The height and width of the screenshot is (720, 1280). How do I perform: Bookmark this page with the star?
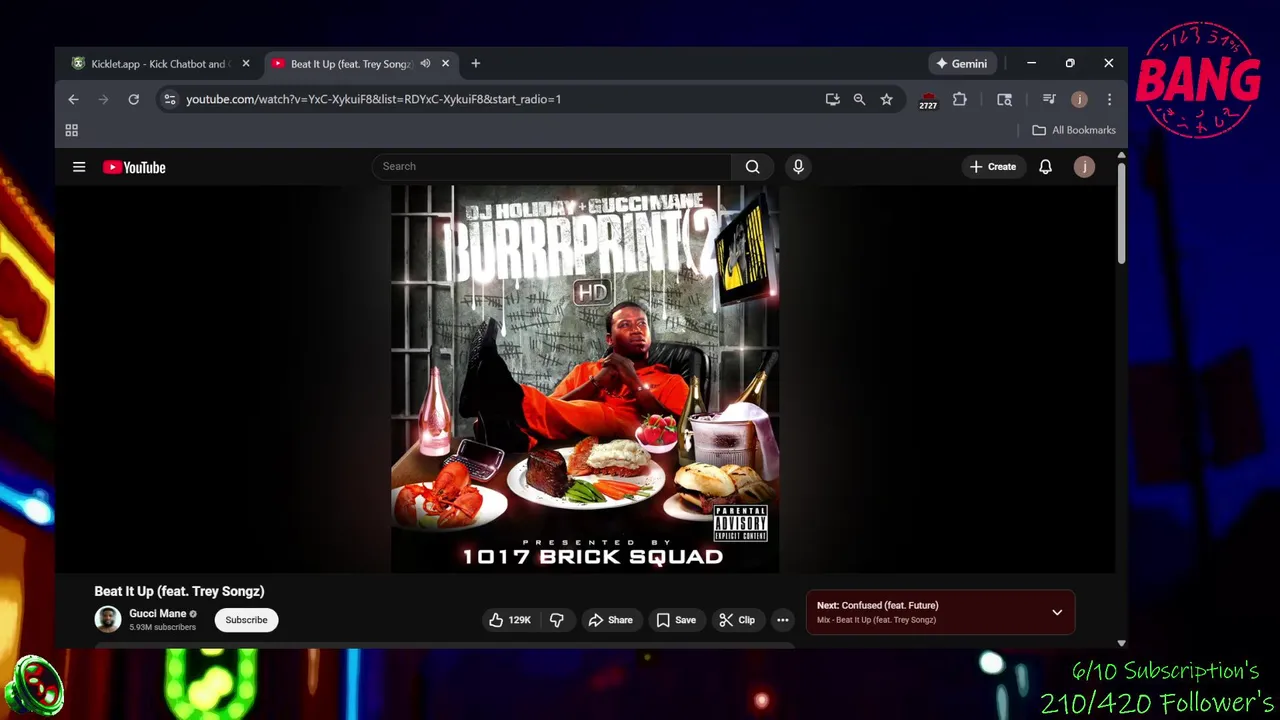886,99
